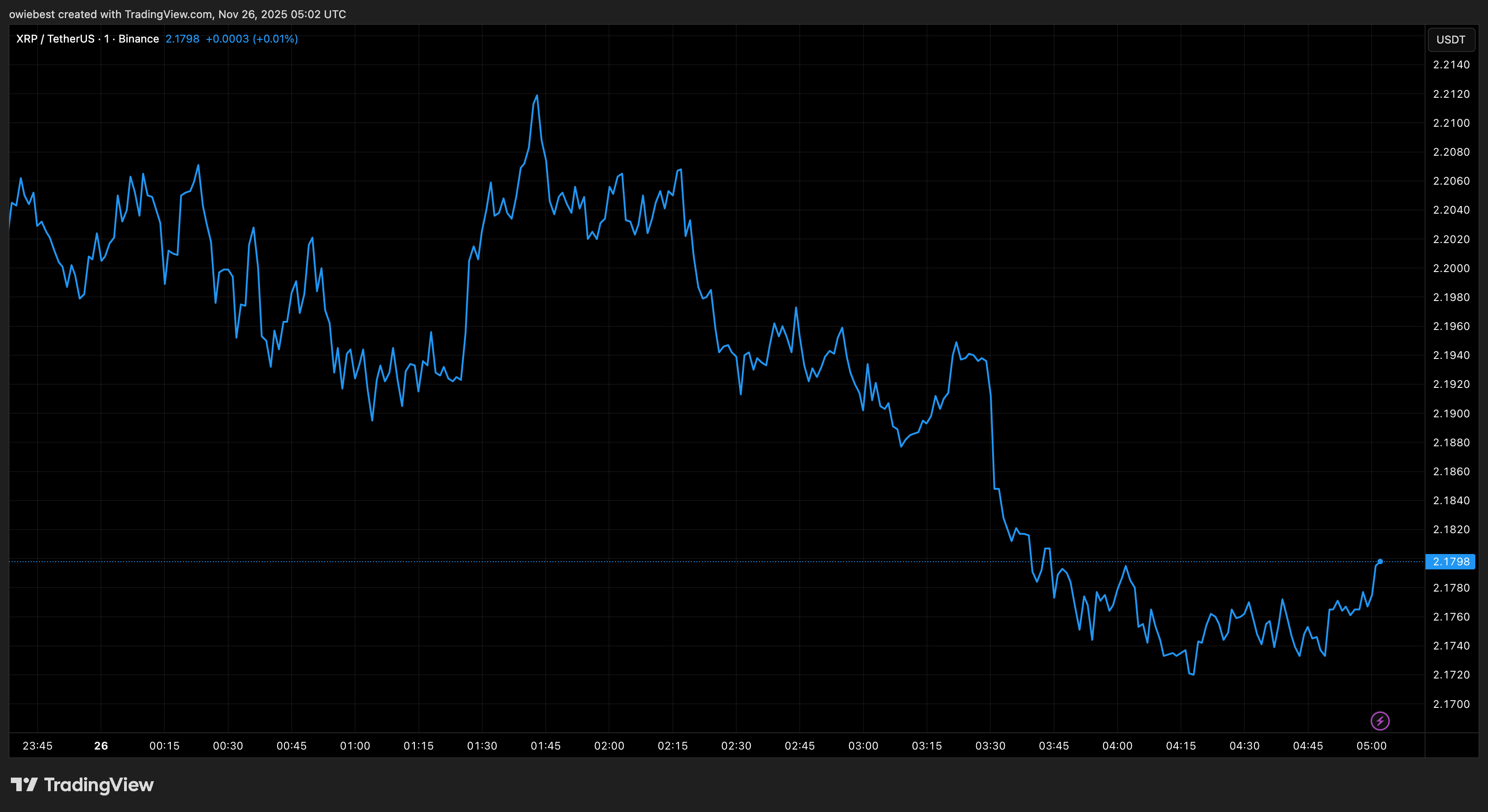The height and width of the screenshot is (812, 1488).
Task: Click the time axis to adjust chart zoom
Action: (x=693, y=745)
